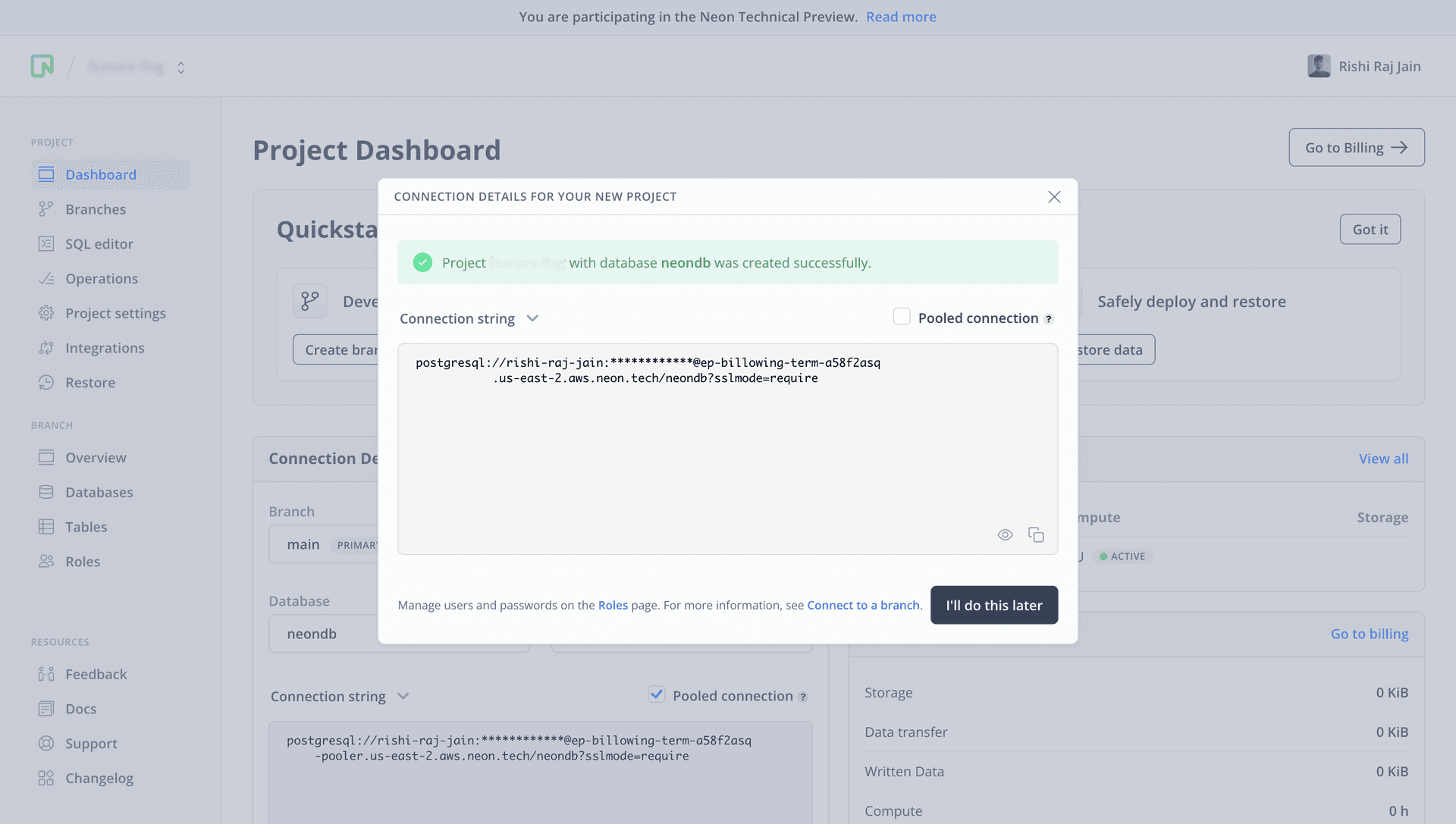This screenshot has width=1456, height=824.
Task: Click the user avatar for Rishi Raj Jain
Action: click(1319, 66)
